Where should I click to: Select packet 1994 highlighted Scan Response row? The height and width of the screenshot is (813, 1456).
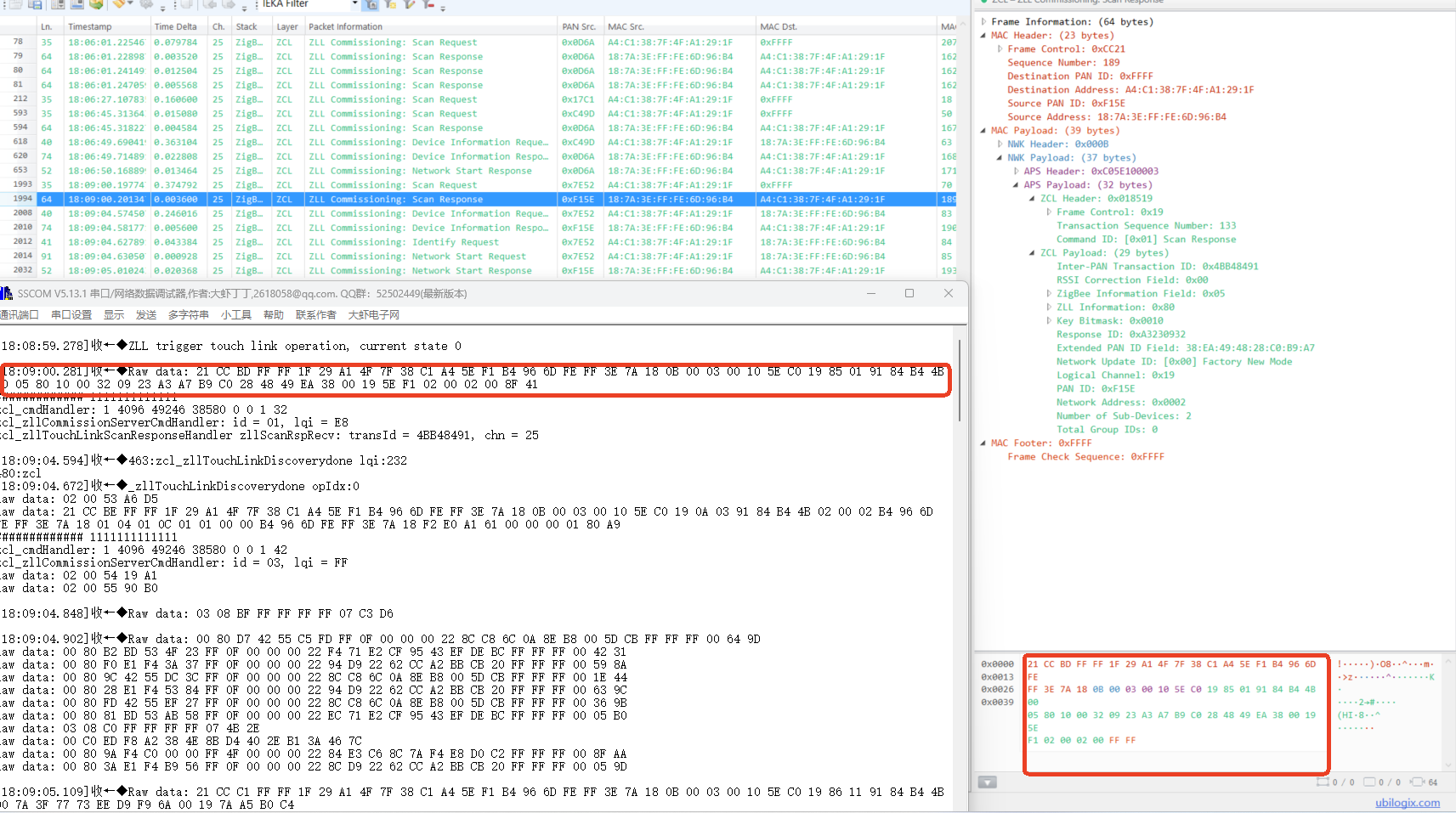(478, 200)
